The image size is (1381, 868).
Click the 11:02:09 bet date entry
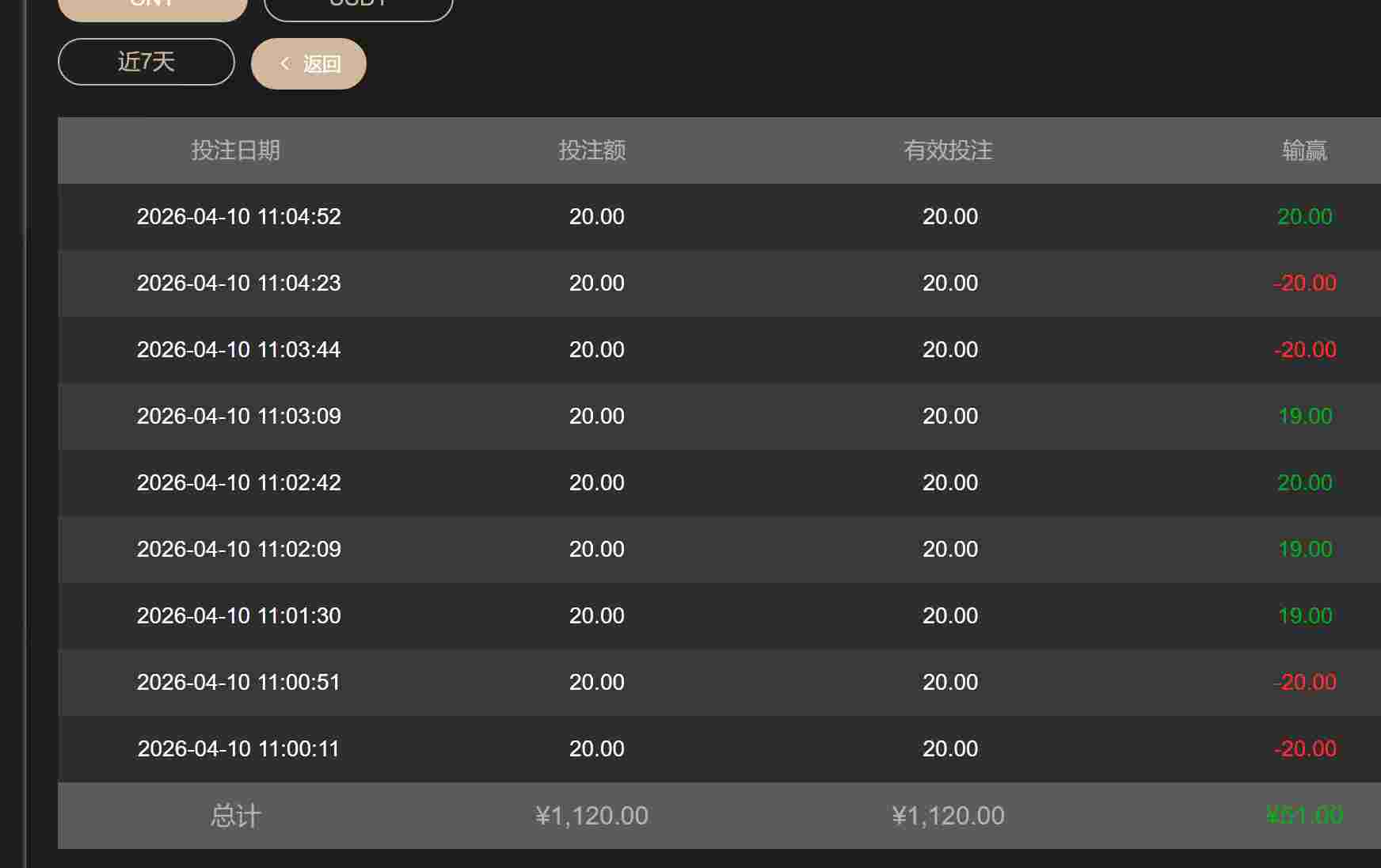pos(238,550)
